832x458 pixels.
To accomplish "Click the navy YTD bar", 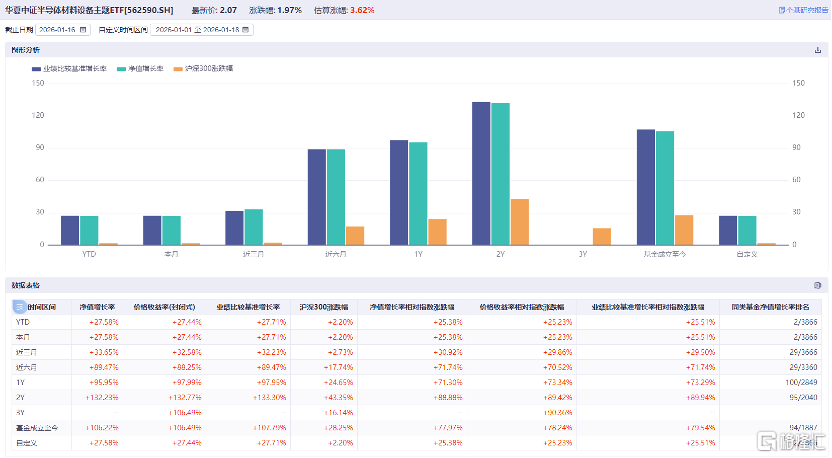I will pyautogui.click(x=70, y=230).
